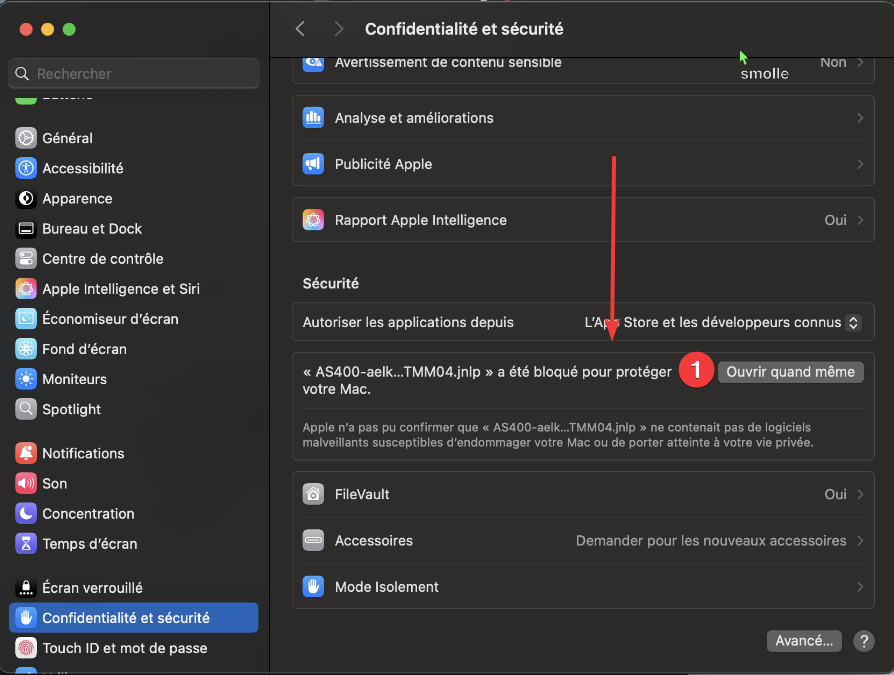Expand the Mode Isolement chevron
Screen dimensions: 894x675
[860, 587]
